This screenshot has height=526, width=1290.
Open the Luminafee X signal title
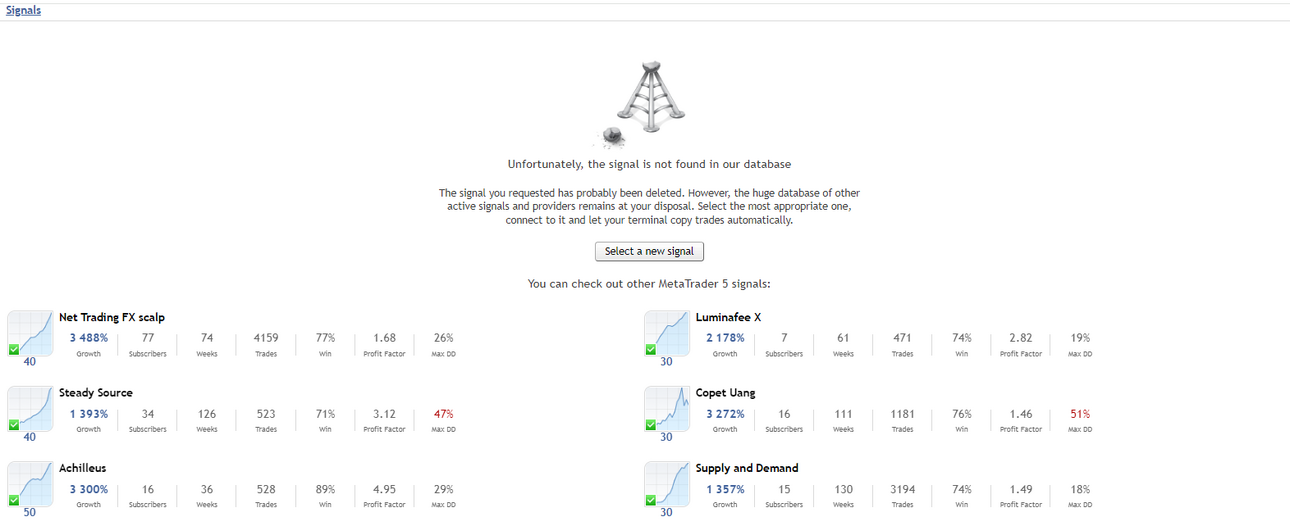pos(729,317)
